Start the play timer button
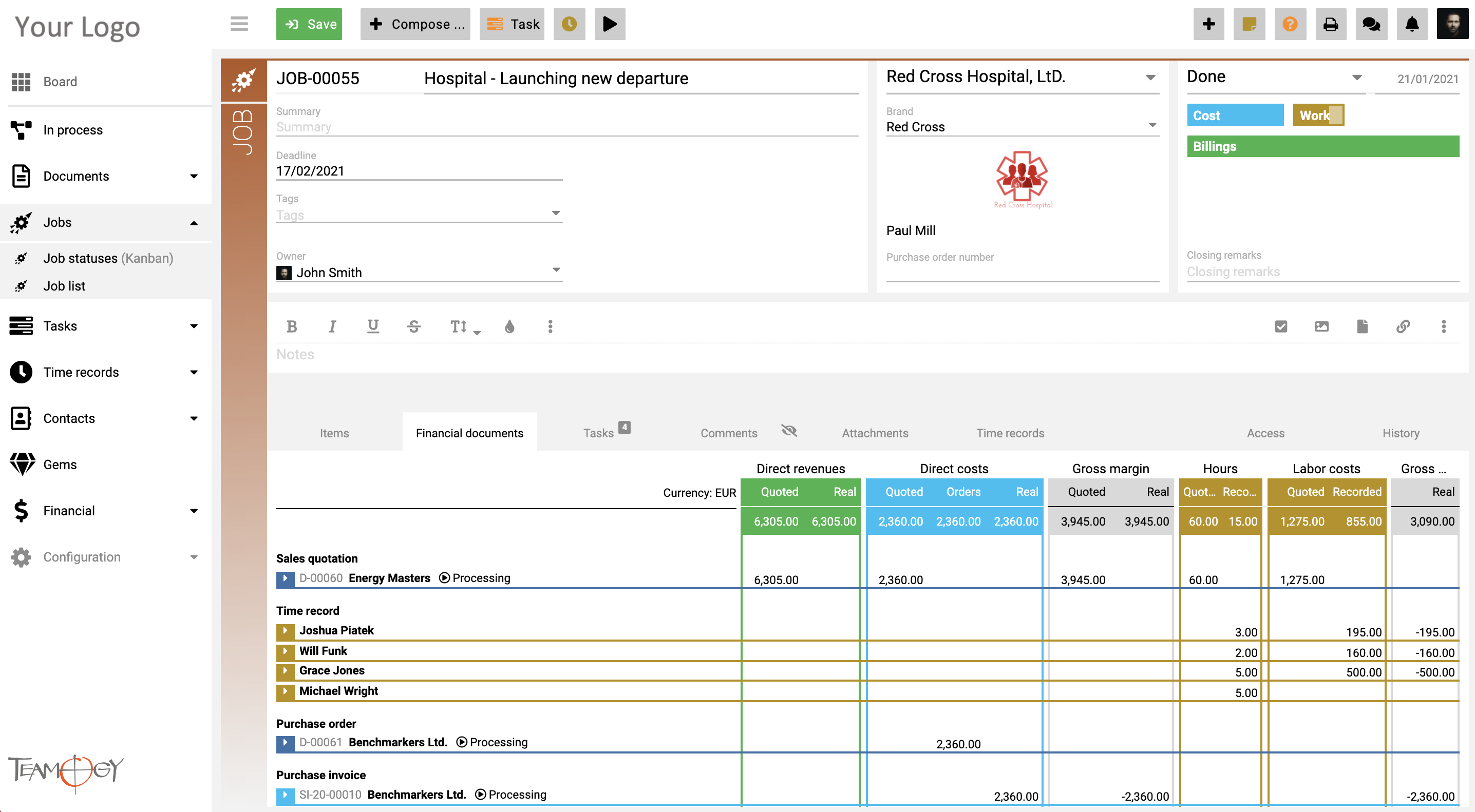1475x812 pixels. (610, 24)
